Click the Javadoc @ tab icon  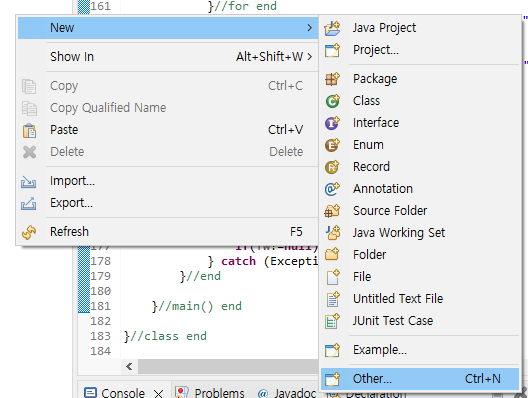pyautogui.click(x=263, y=393)
